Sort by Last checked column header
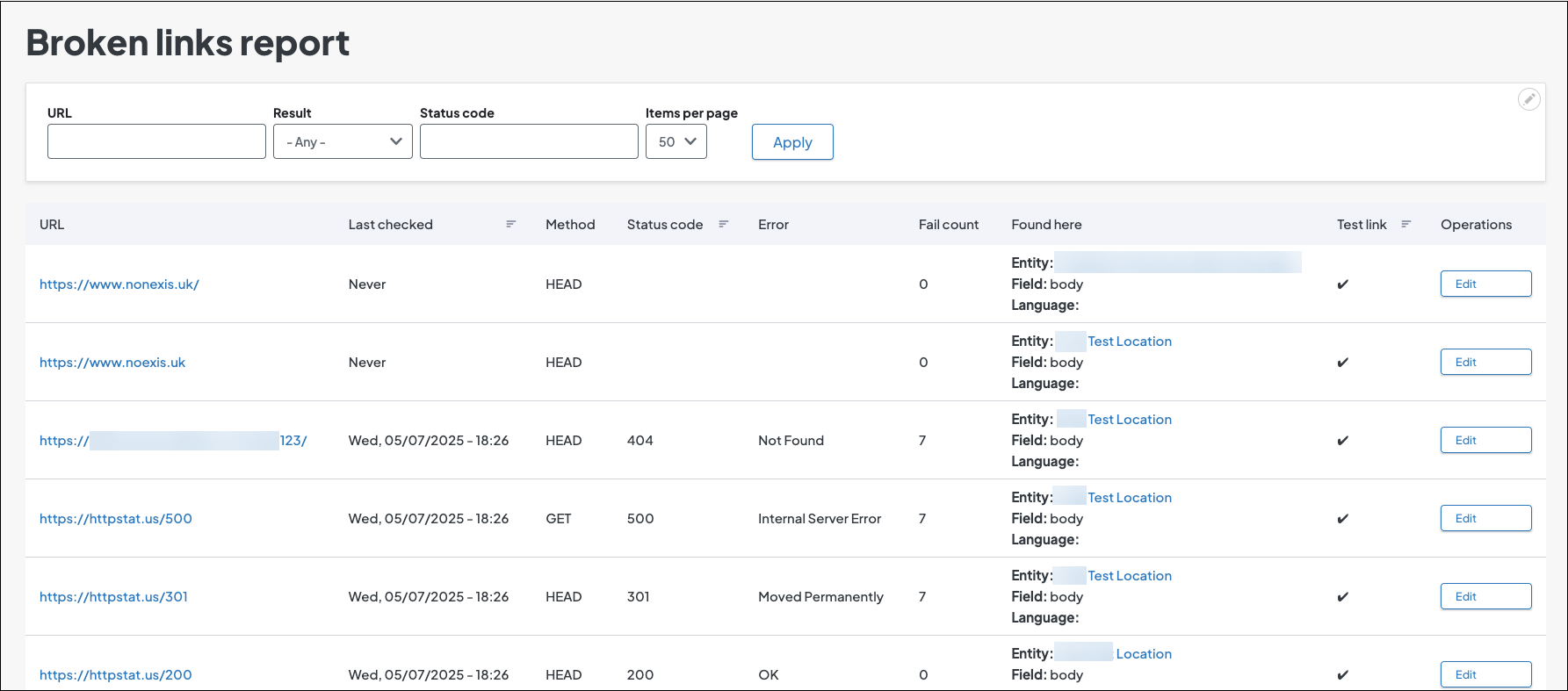 pyautogui.click(x=390, y=225)
